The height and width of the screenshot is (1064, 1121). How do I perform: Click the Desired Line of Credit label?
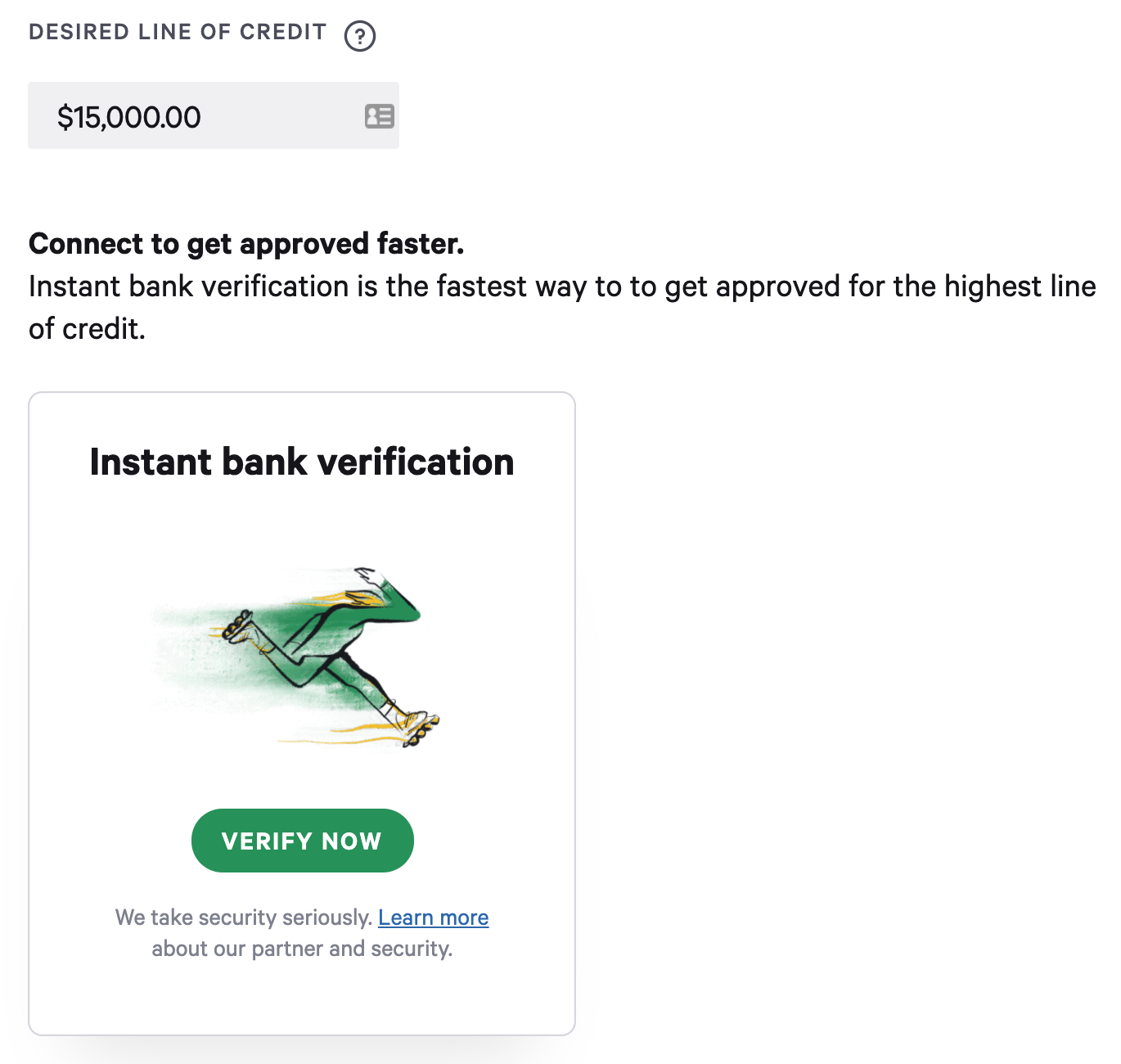(178, 32)
